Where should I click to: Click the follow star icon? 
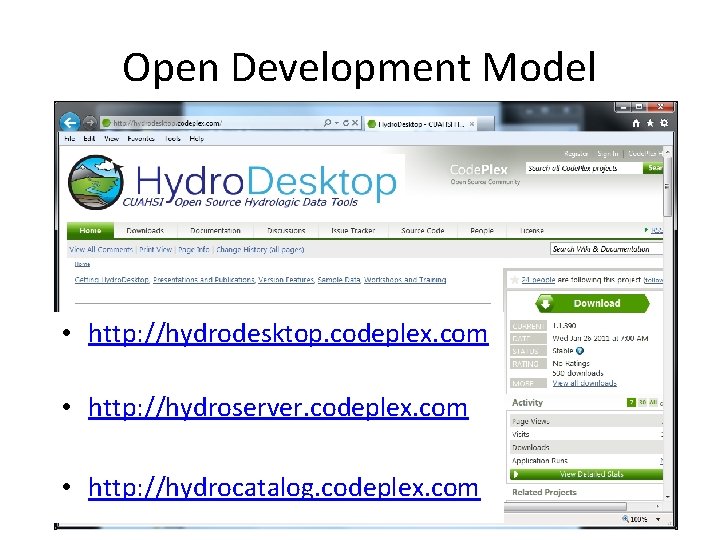515,280
